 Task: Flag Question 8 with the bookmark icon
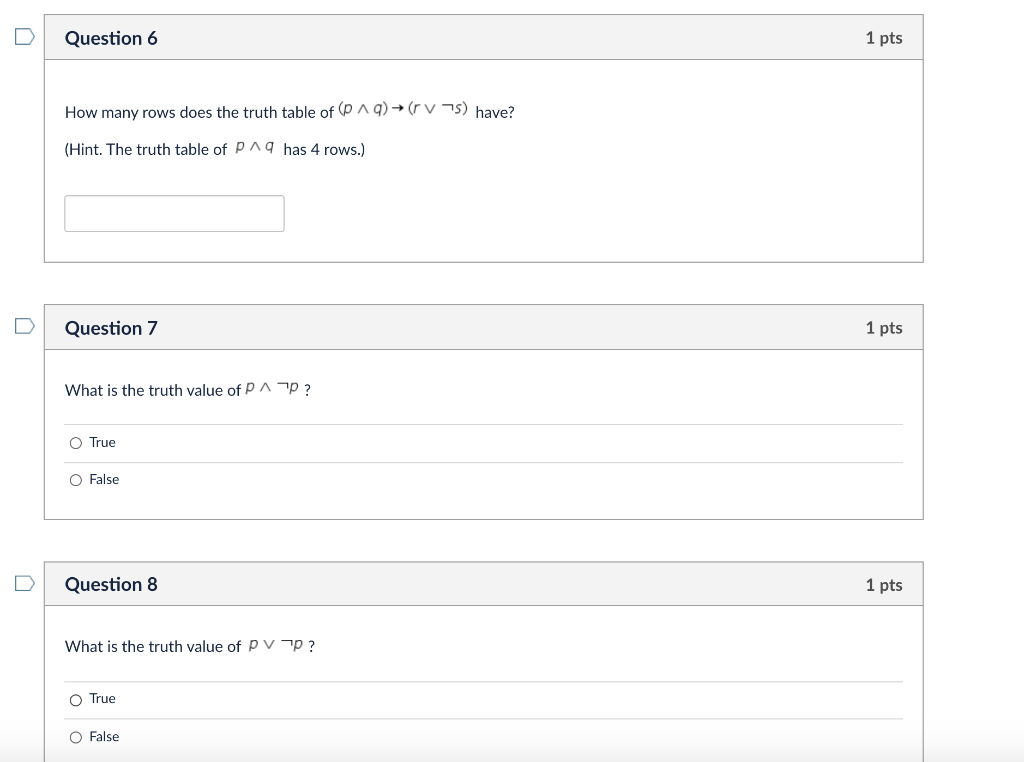click(24, 583)
